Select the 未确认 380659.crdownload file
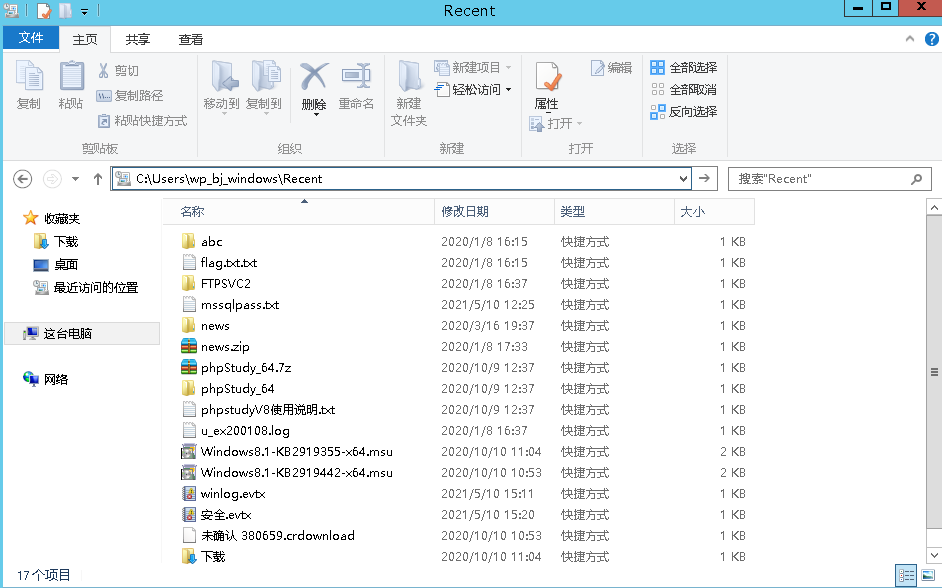942x588 pixels. tap(278, 536)
